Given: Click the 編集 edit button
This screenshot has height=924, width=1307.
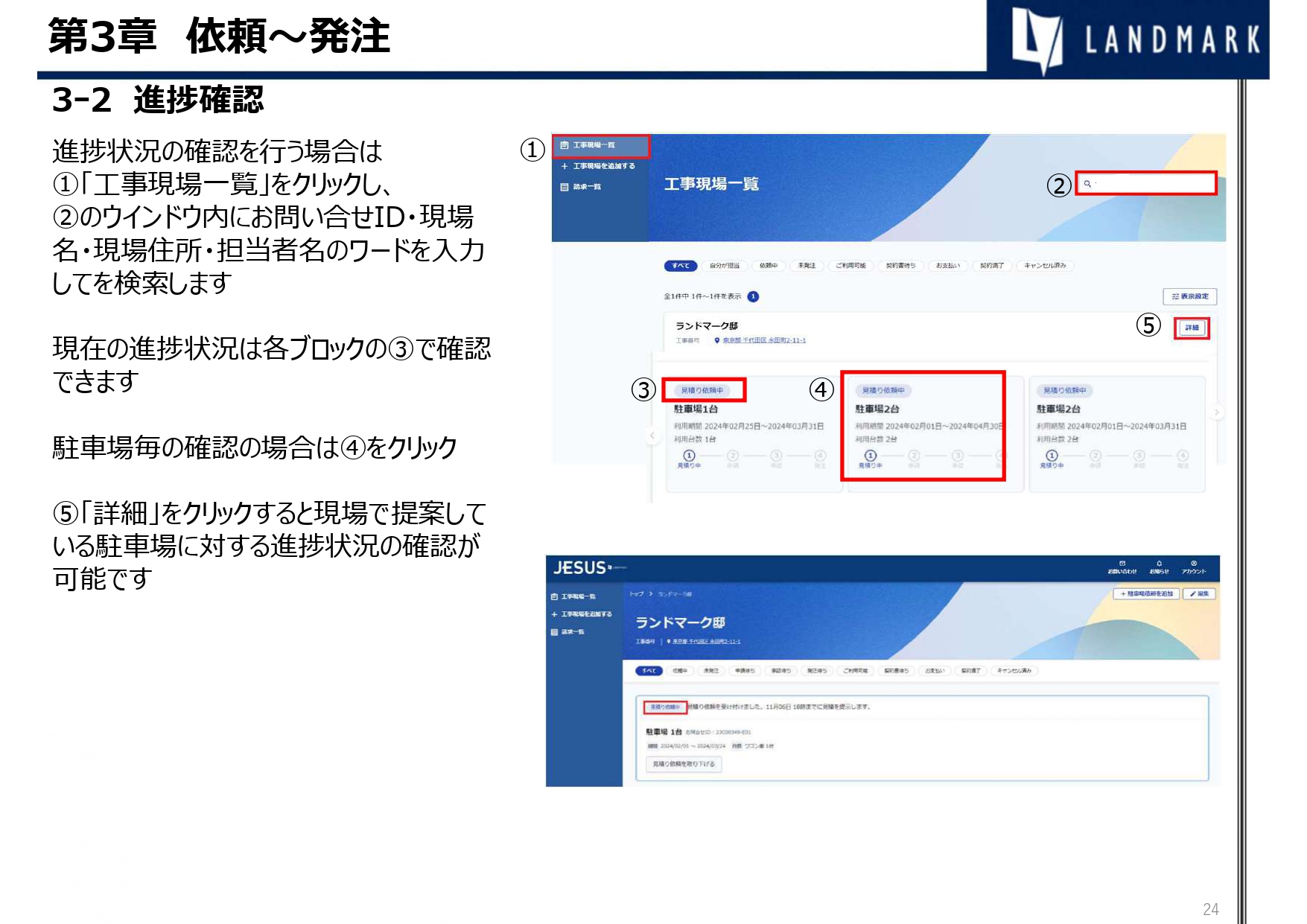Looking at the screenshot, I should [x=1200, y=594].
